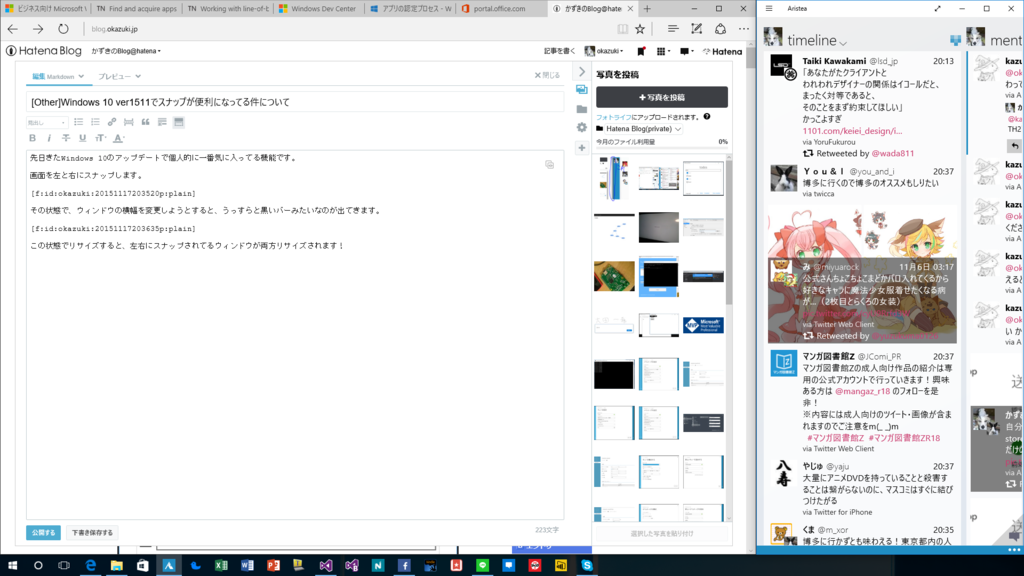Insert a blockquote using the quote icon
Viewport: 1024px width, 576px height.
point(146,122)
